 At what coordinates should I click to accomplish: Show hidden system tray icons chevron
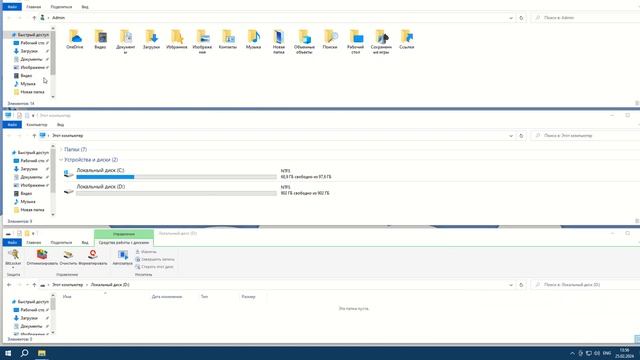click(572, 353)
